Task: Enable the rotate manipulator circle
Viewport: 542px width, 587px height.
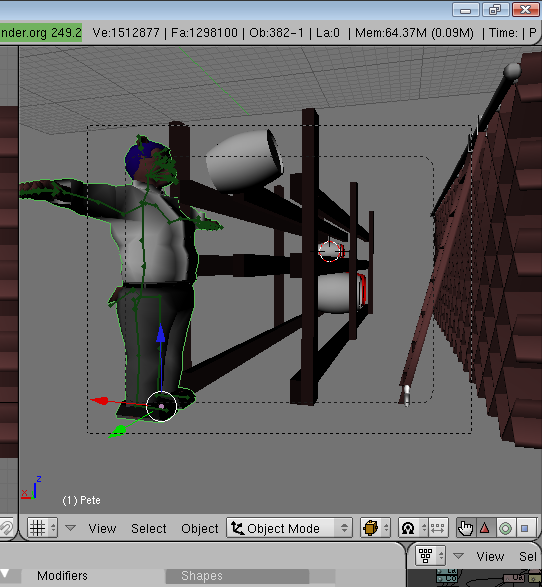Action: (x=505, y=528)
